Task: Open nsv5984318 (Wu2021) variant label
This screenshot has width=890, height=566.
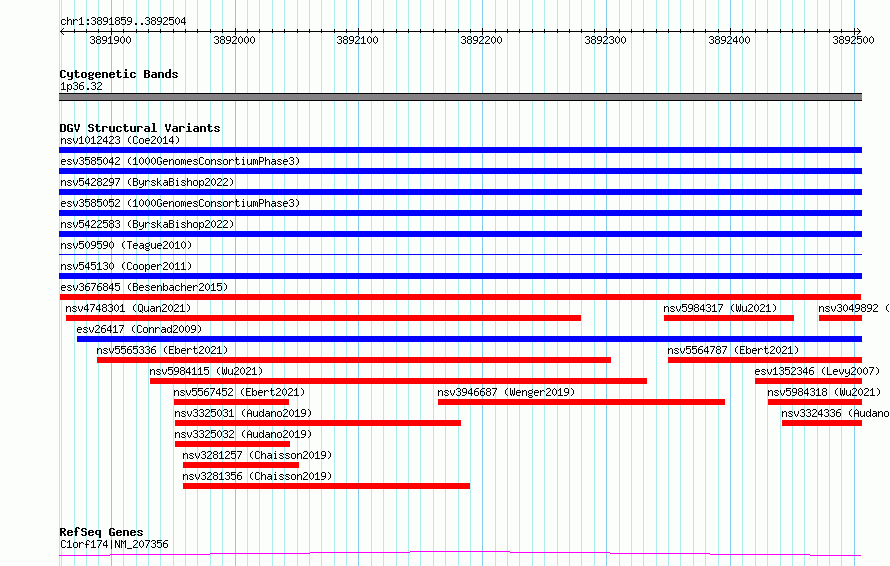Action: (x=824, y=392)
